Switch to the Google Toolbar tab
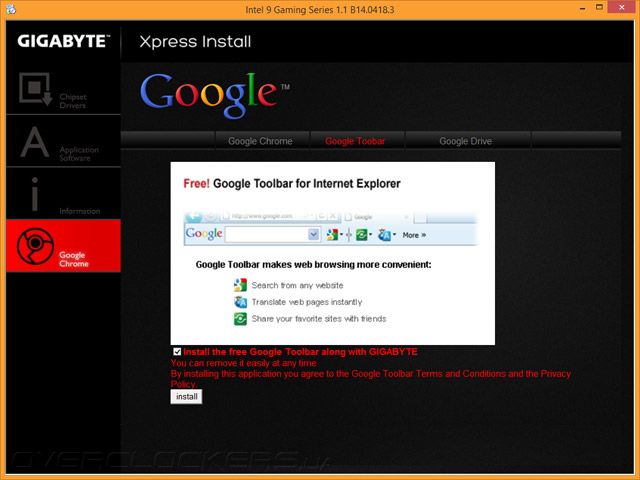The image size is (640, 480). pyautogui.click(x=357, y=141)
